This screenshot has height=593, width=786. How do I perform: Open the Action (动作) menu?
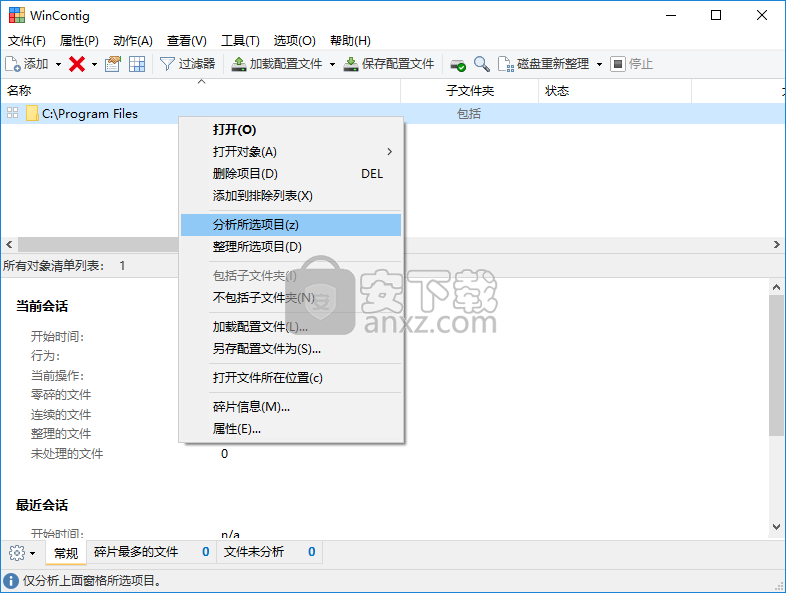133,41
